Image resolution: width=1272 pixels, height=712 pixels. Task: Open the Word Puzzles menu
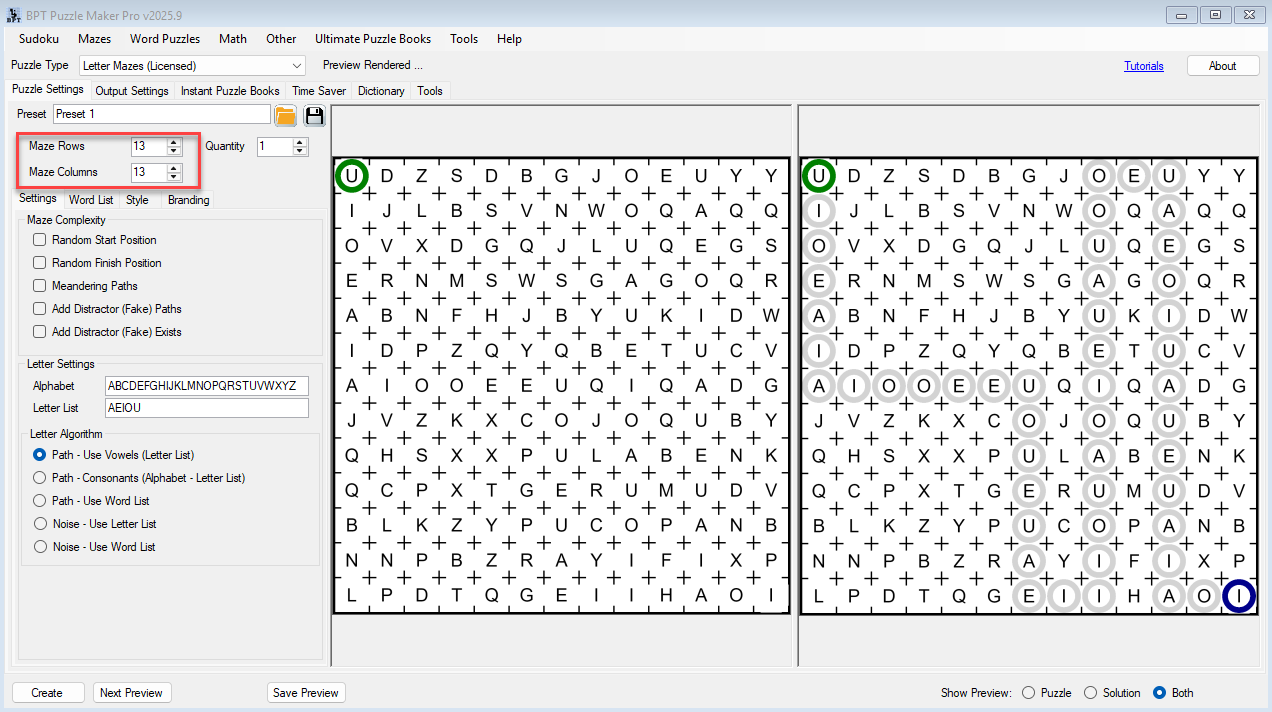click(x=165, y=39)
